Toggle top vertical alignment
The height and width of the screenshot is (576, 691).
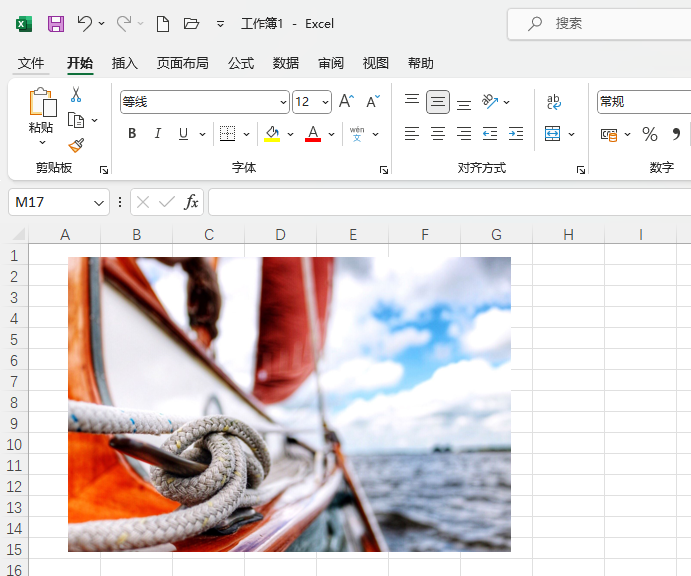coord(412,102)
